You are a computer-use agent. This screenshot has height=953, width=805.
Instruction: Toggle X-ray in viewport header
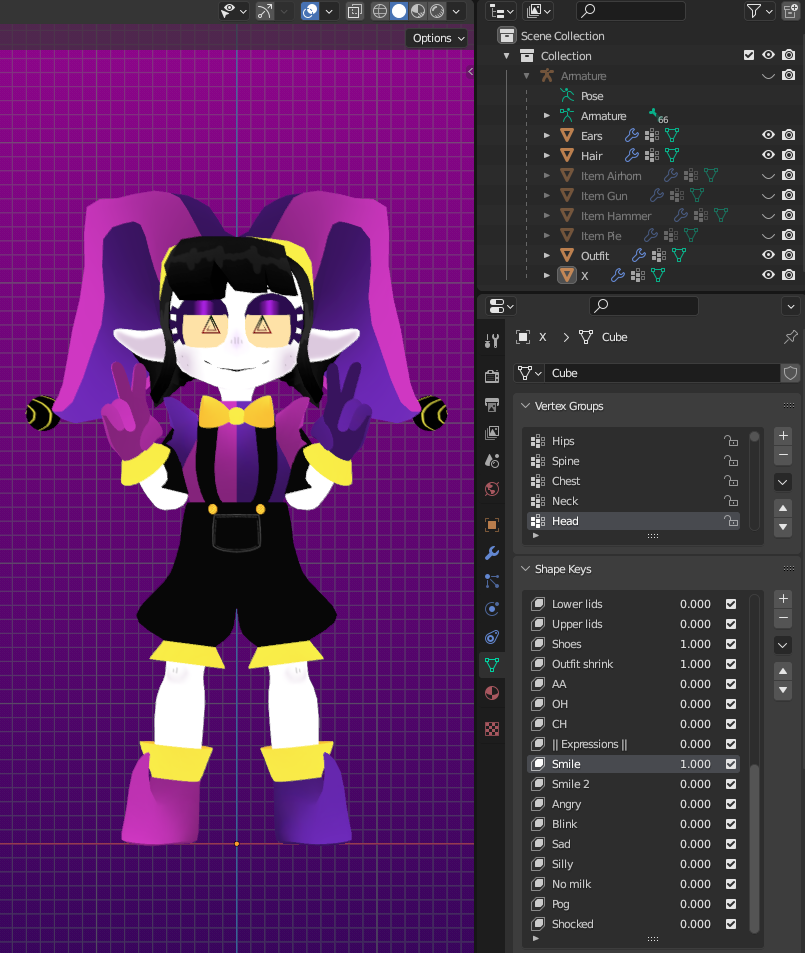tap(354, 11)
